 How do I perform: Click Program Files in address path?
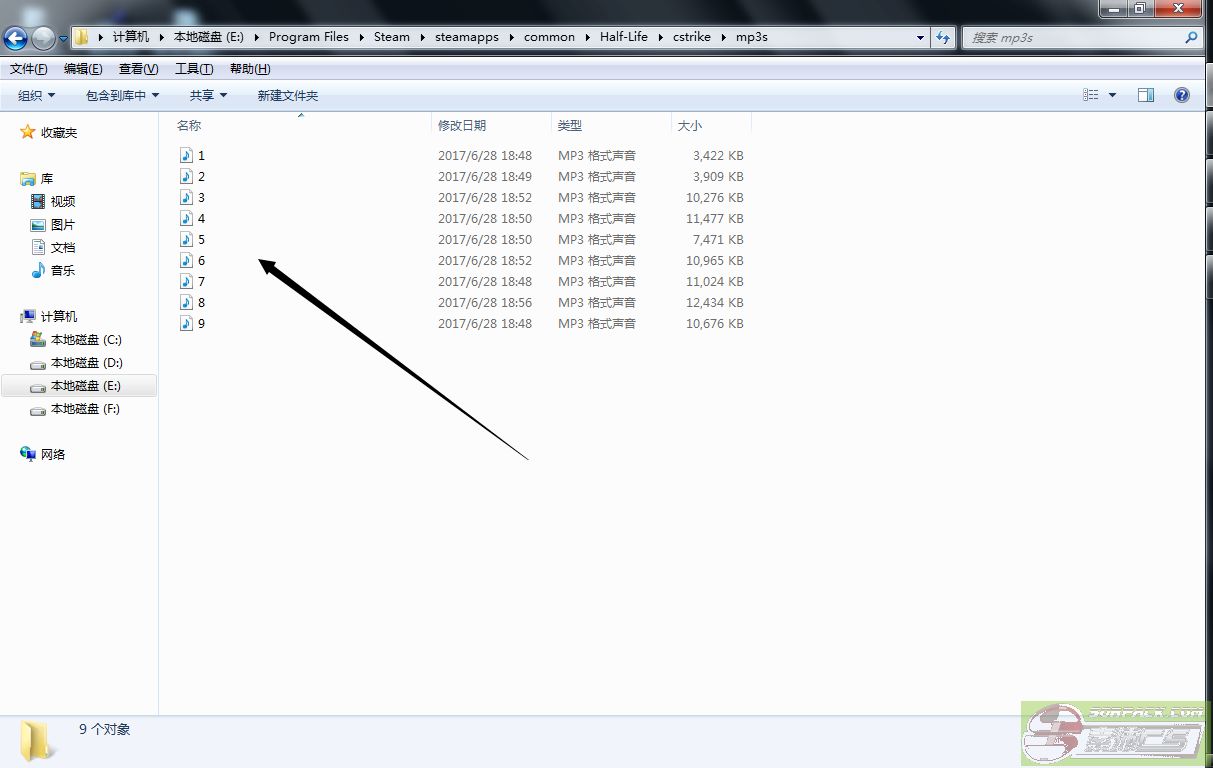[x=309, y=37]
